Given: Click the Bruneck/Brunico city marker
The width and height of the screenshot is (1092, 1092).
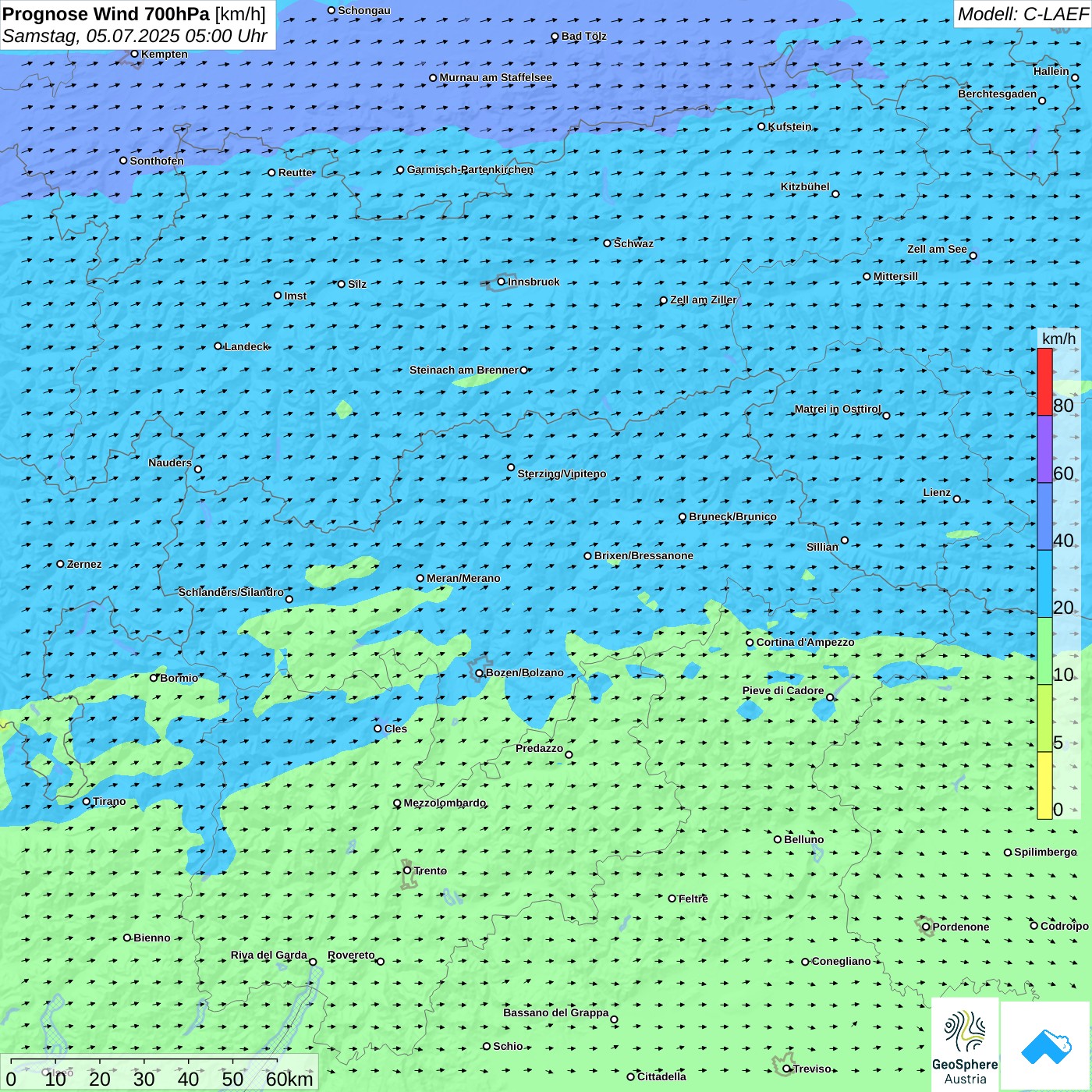Looking at the screenshot, I should [682, 517].
